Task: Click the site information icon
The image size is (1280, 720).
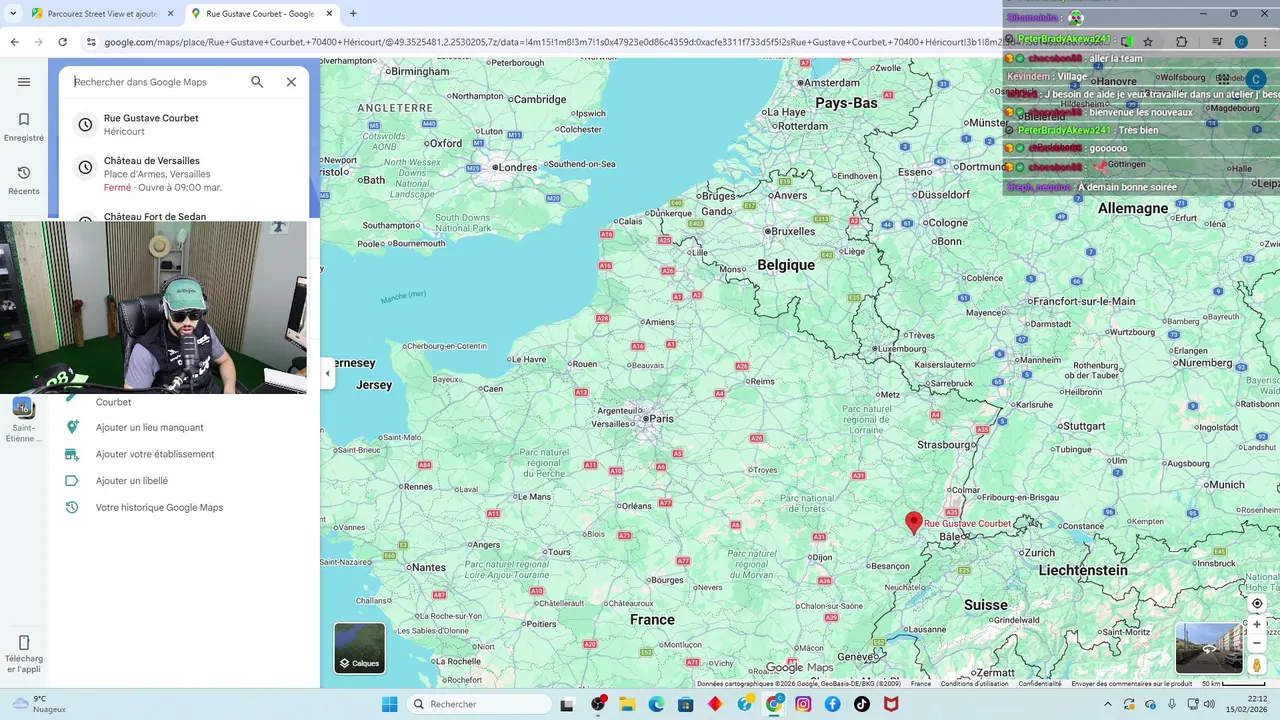Action: [x=91, y=42]
